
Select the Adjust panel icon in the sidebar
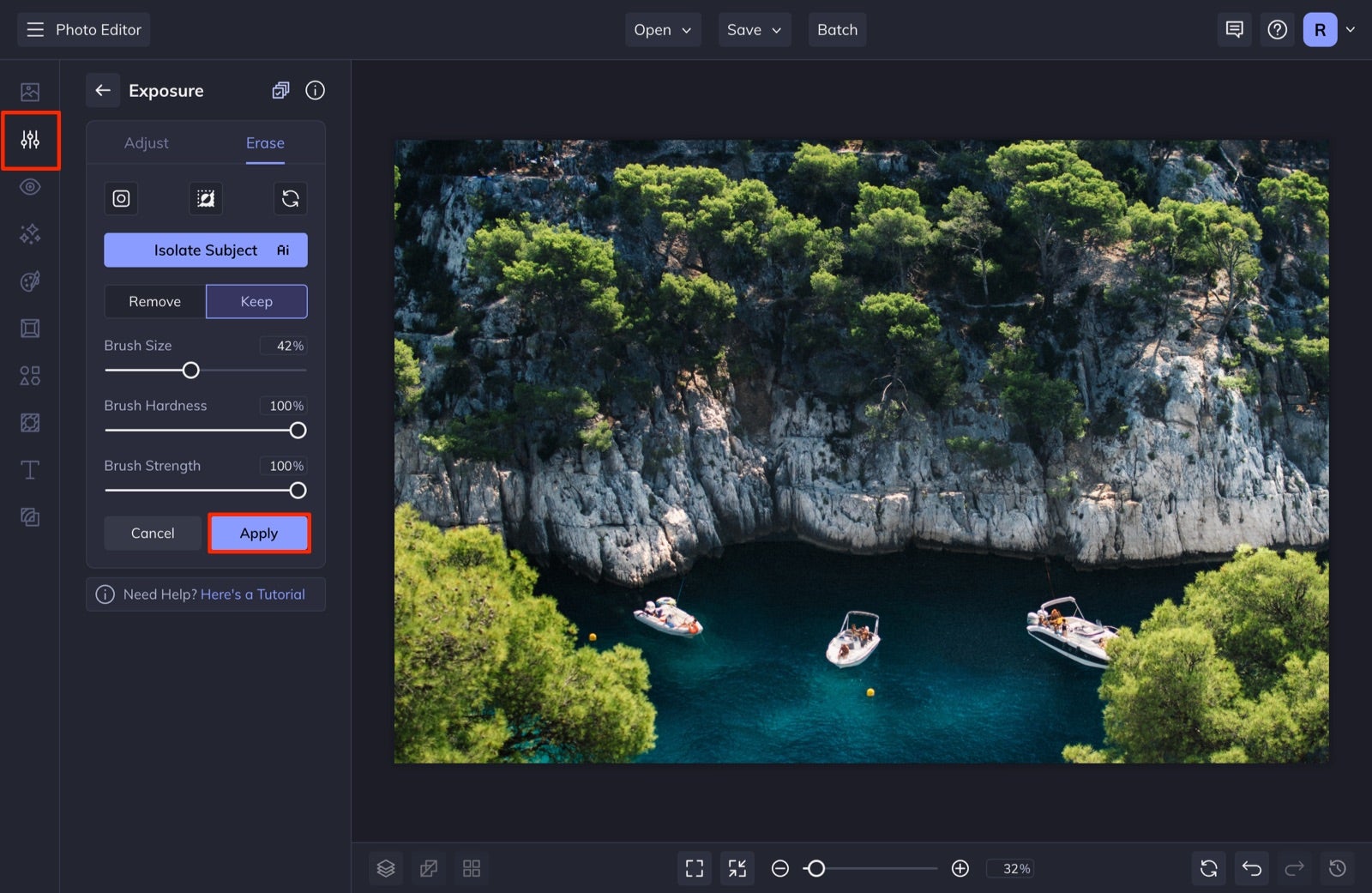point(30,140)
